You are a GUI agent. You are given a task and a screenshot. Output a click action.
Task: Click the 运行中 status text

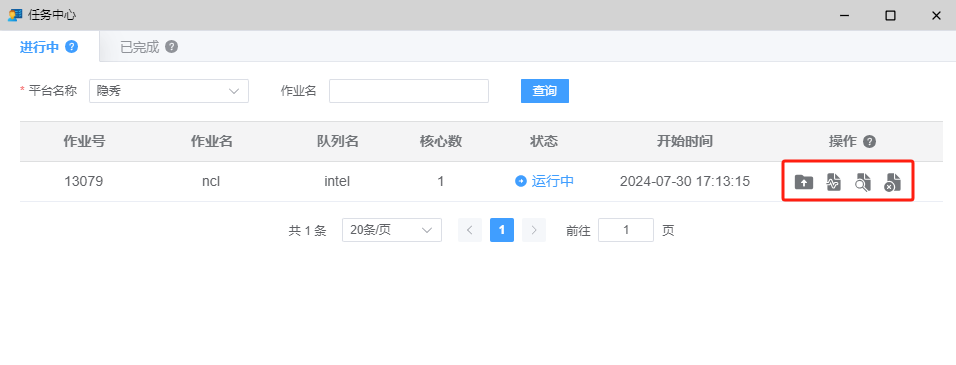[x=552, y=181]
